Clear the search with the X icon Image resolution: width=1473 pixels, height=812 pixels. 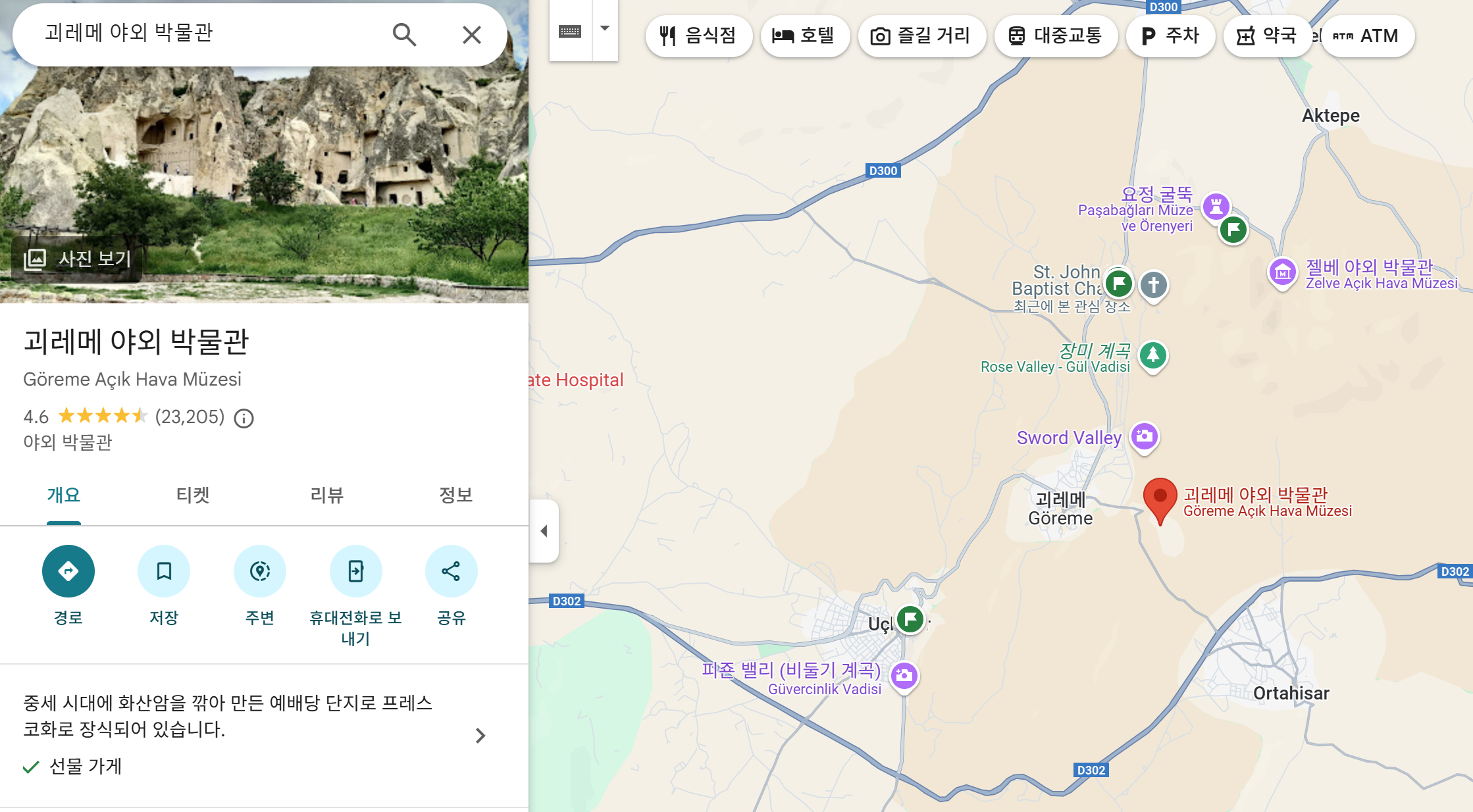click(471, 34)
